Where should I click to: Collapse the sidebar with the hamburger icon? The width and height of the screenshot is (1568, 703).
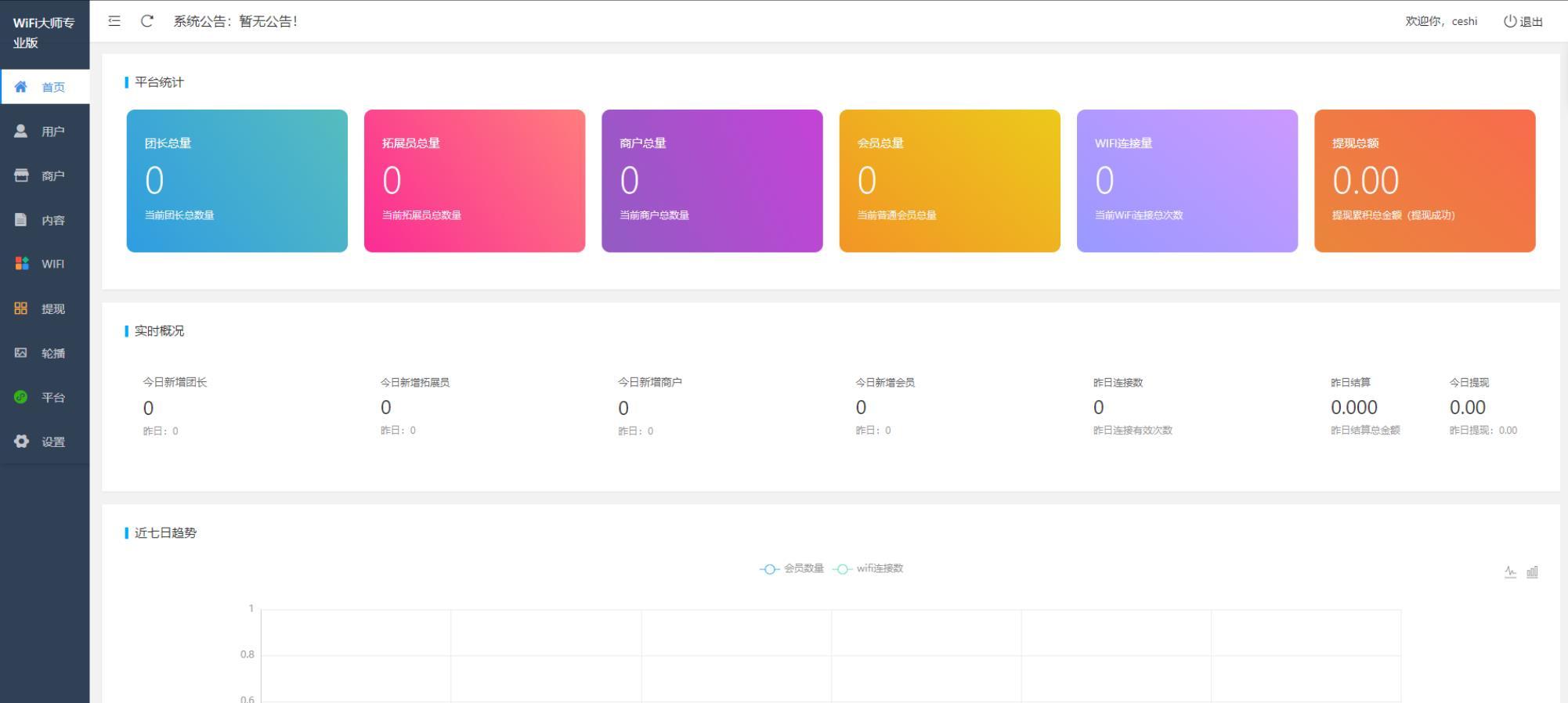114,21
